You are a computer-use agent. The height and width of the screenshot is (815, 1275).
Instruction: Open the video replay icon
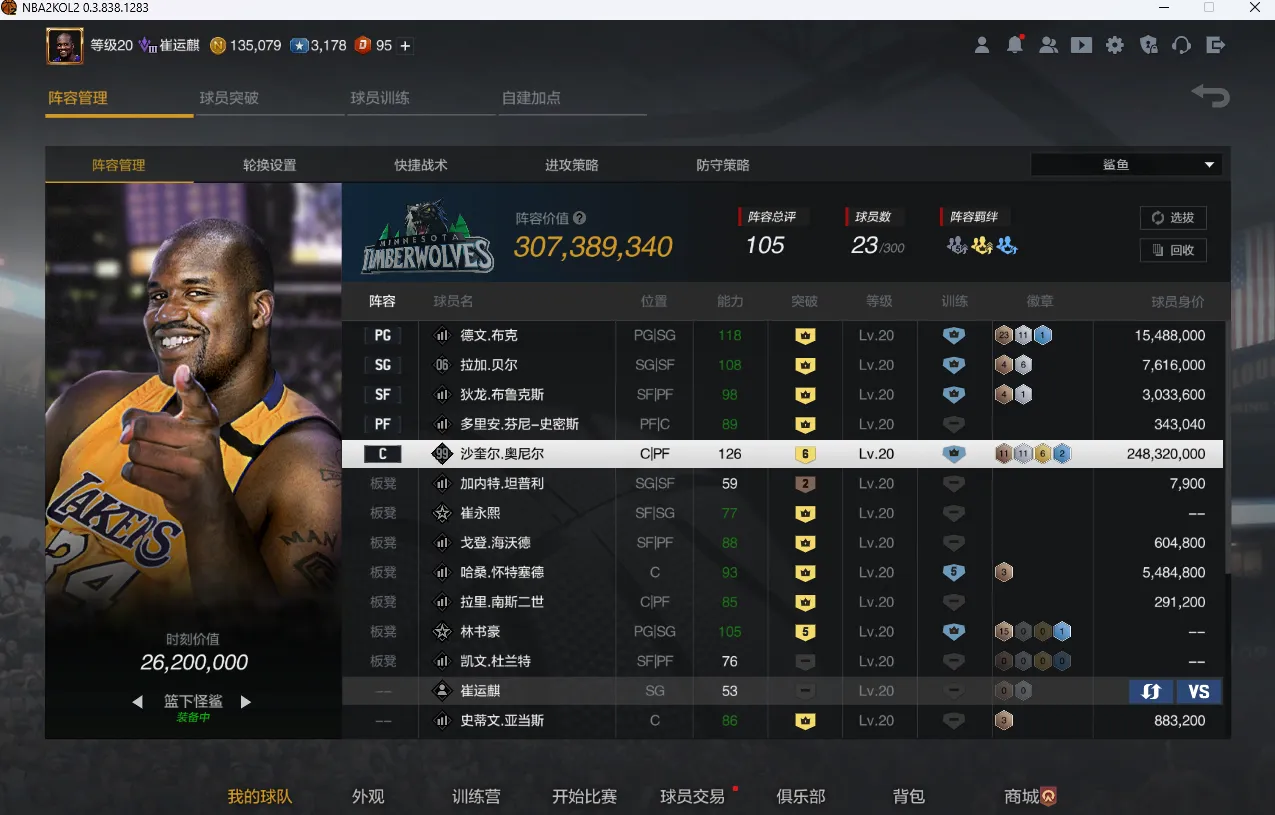click(1081, 45)
